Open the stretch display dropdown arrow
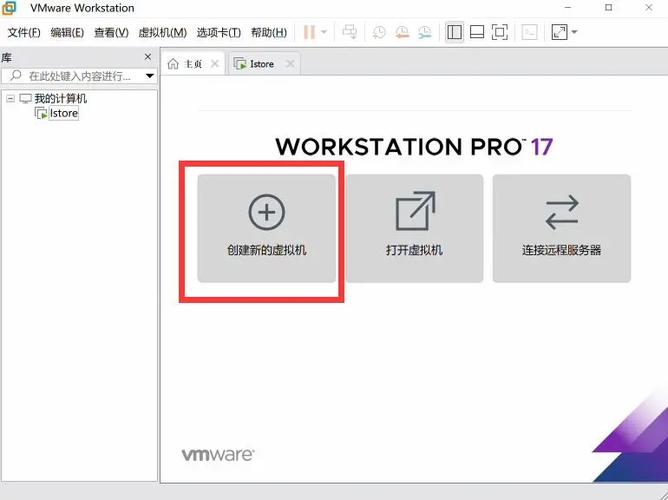Image resolution: width=668 pixels, height=500 pixels. (x=574, y=32)
